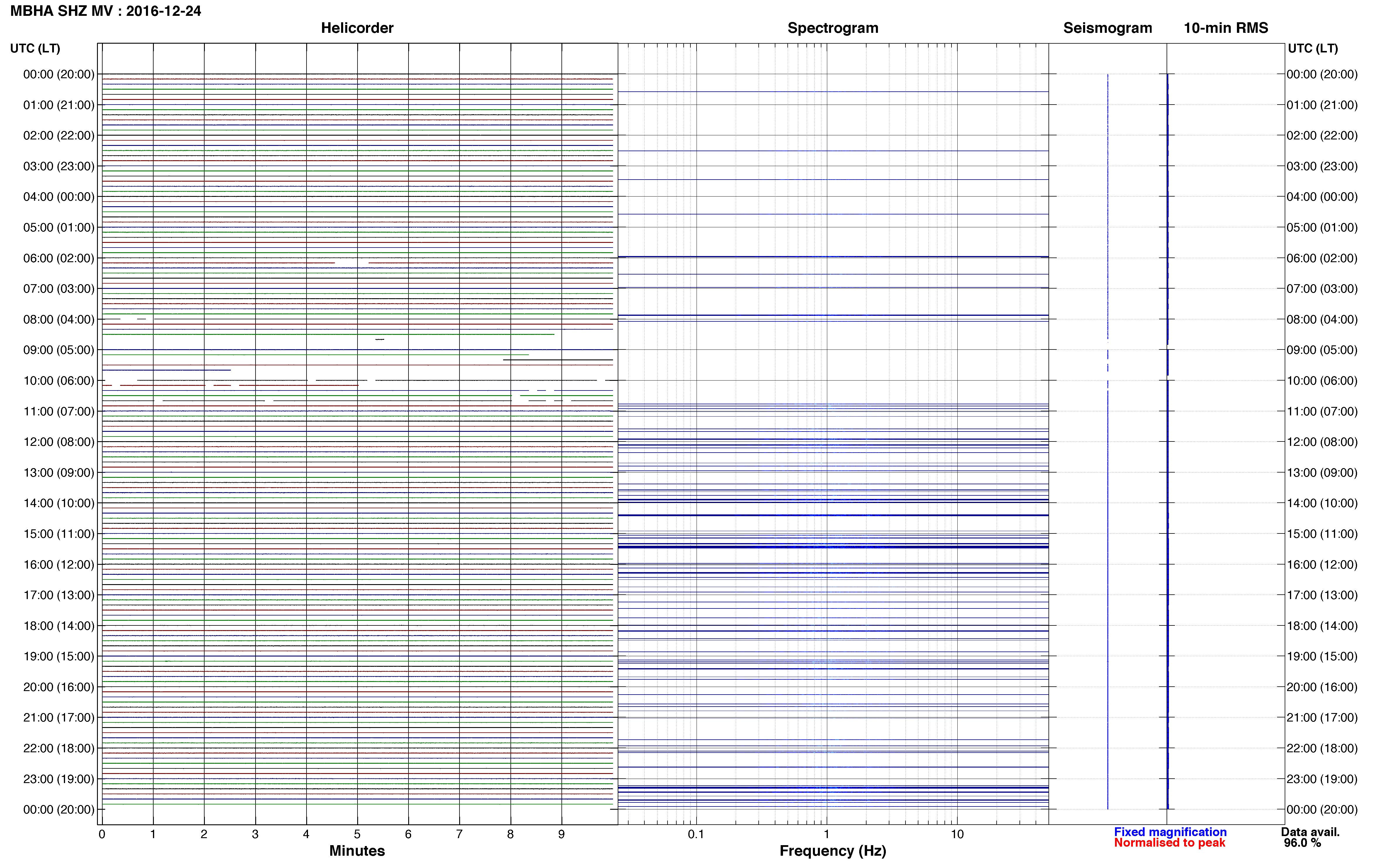Click right-axis time label "09:00 (05:00)"
Screen dimensions: 1389x868
[1322, 350]
